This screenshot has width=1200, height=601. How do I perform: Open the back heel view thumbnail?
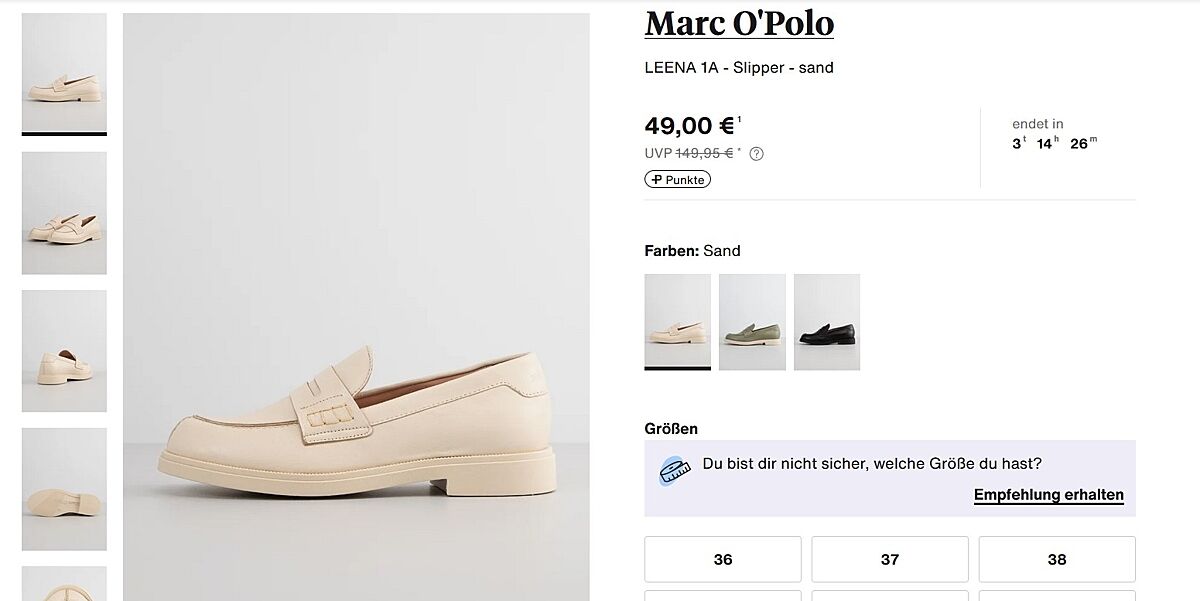pos(64,350)
